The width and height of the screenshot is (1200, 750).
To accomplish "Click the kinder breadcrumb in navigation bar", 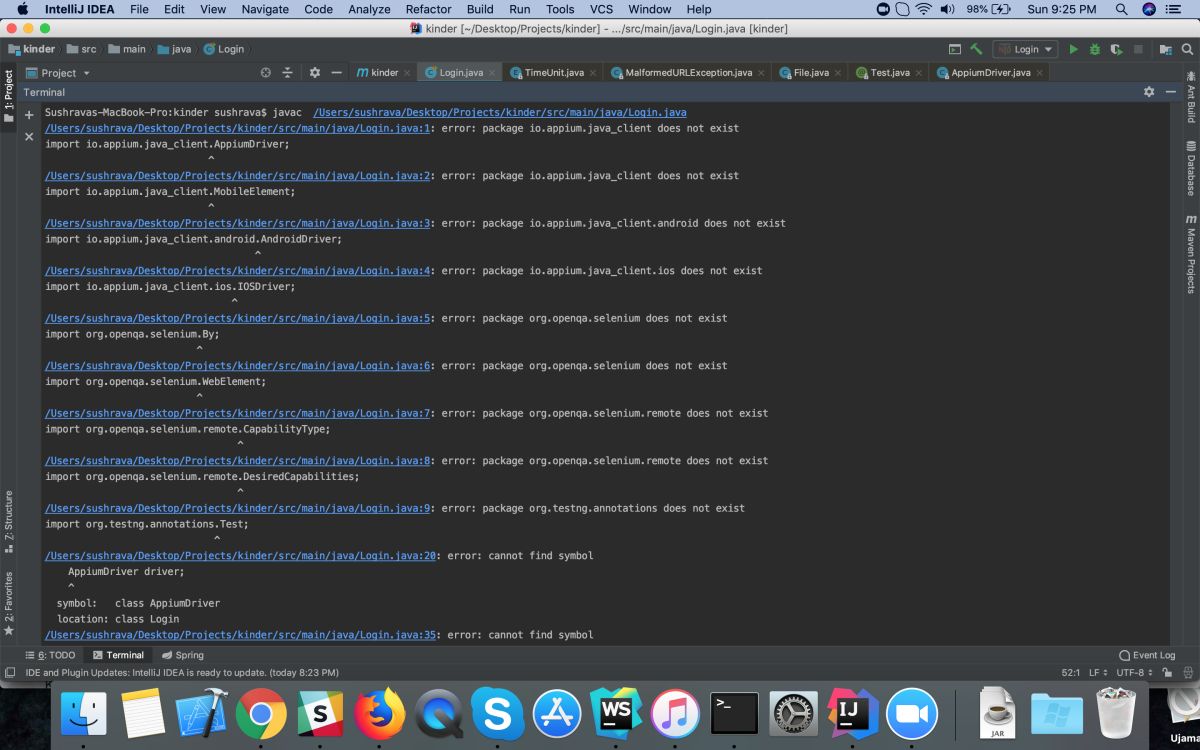I will pos(32,49).
